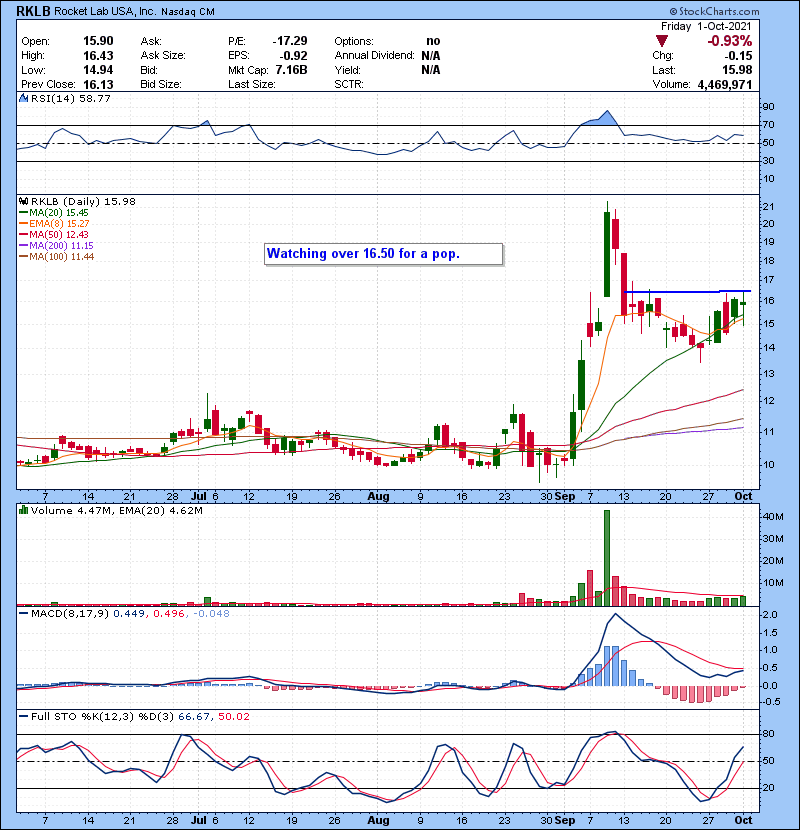Click the Options value 'no'
Viewport: 800px width, 830px height.
[x=433, y=41]
